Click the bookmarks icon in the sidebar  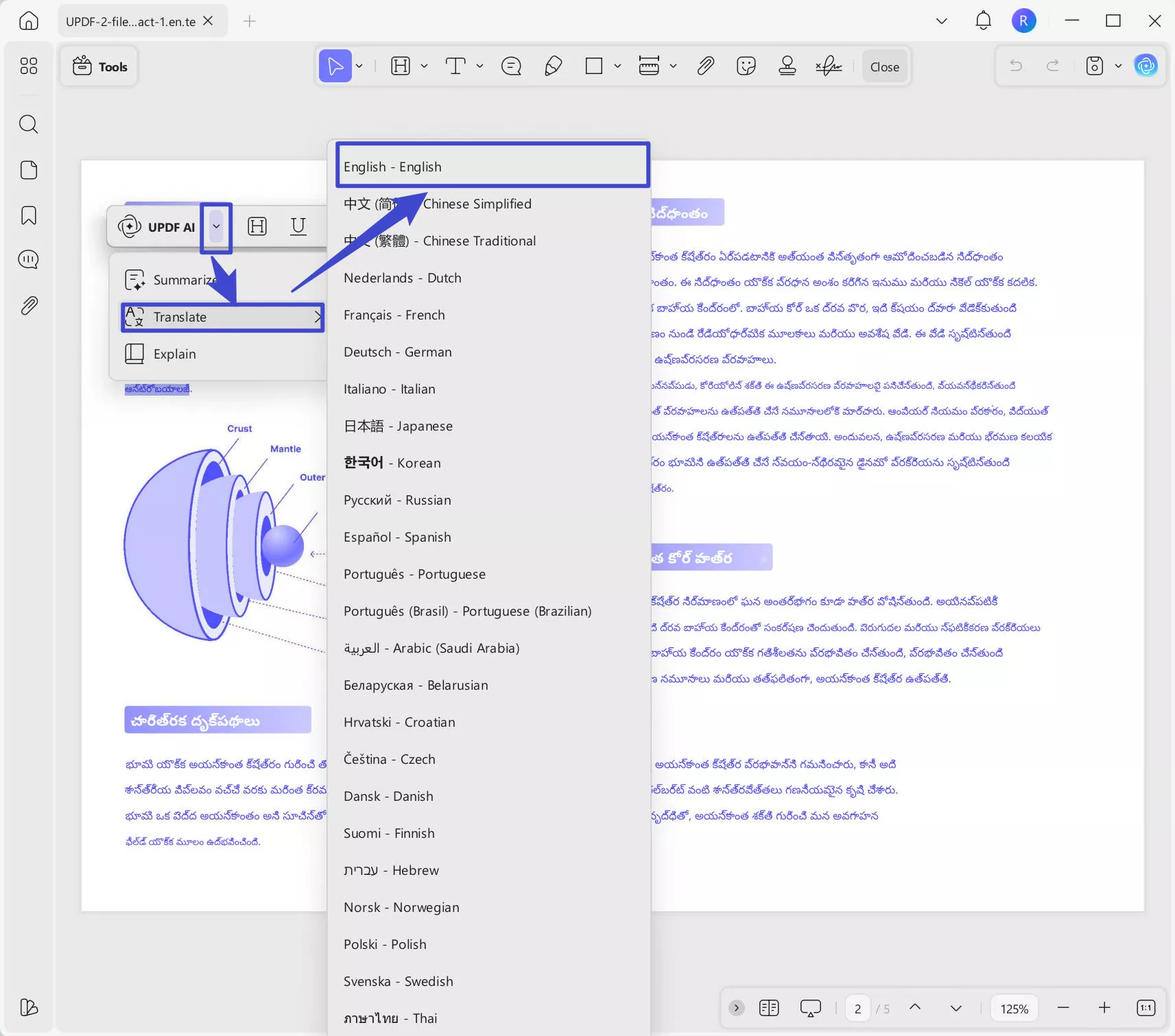point(29,216)
